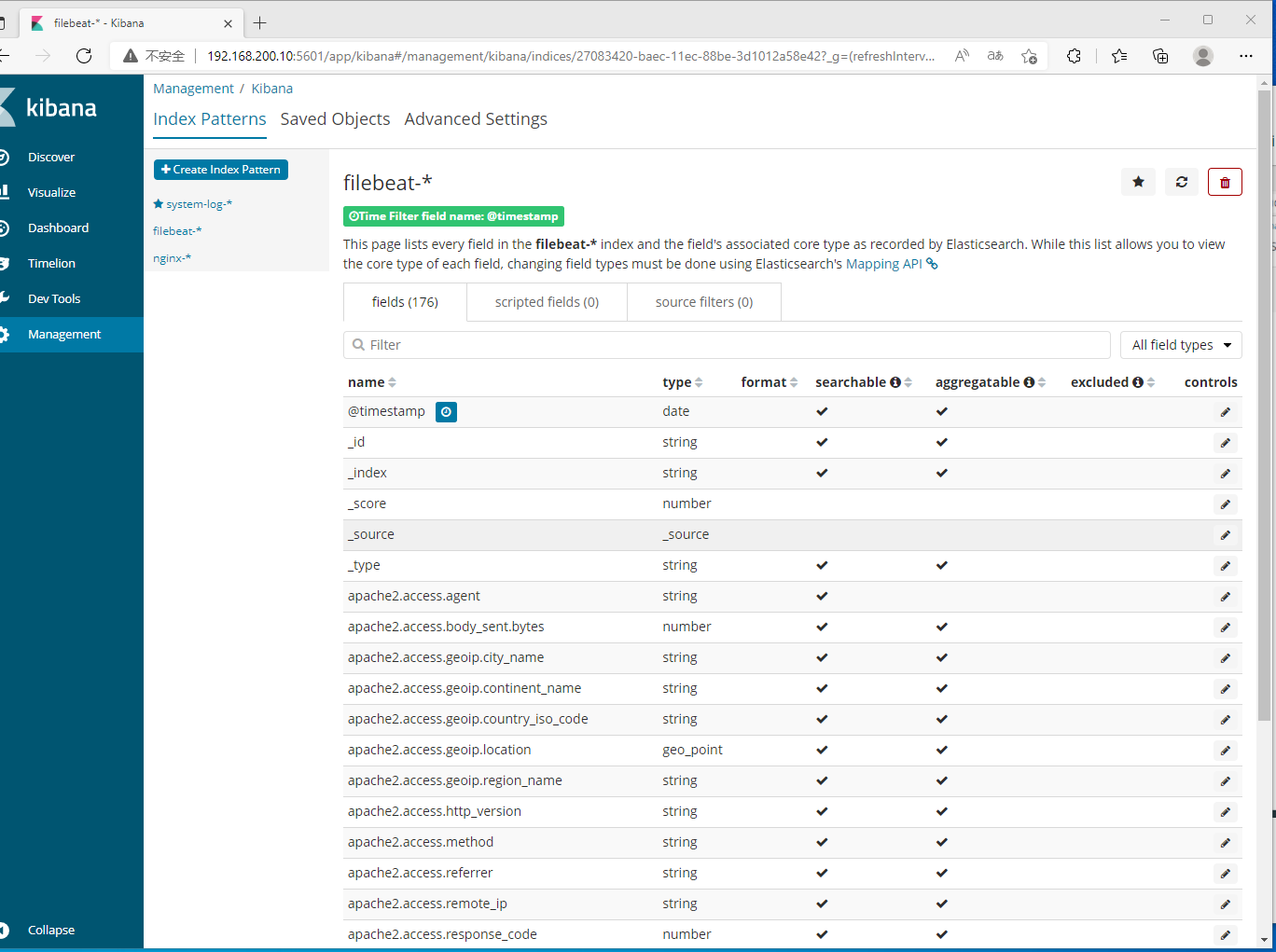This screenshot has width=1276, height=952.
Task: Refresh the field list button
Action: [x=1182, y=182]
